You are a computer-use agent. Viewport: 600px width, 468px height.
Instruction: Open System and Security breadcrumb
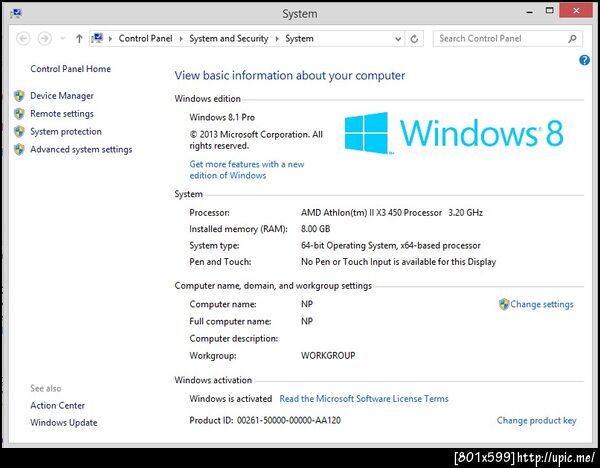229,39
